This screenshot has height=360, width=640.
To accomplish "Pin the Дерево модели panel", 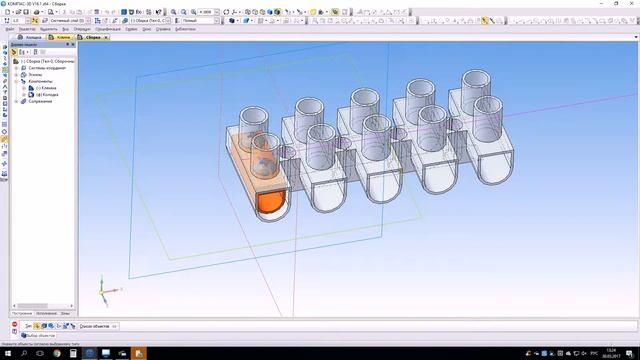I will [68, 44].
